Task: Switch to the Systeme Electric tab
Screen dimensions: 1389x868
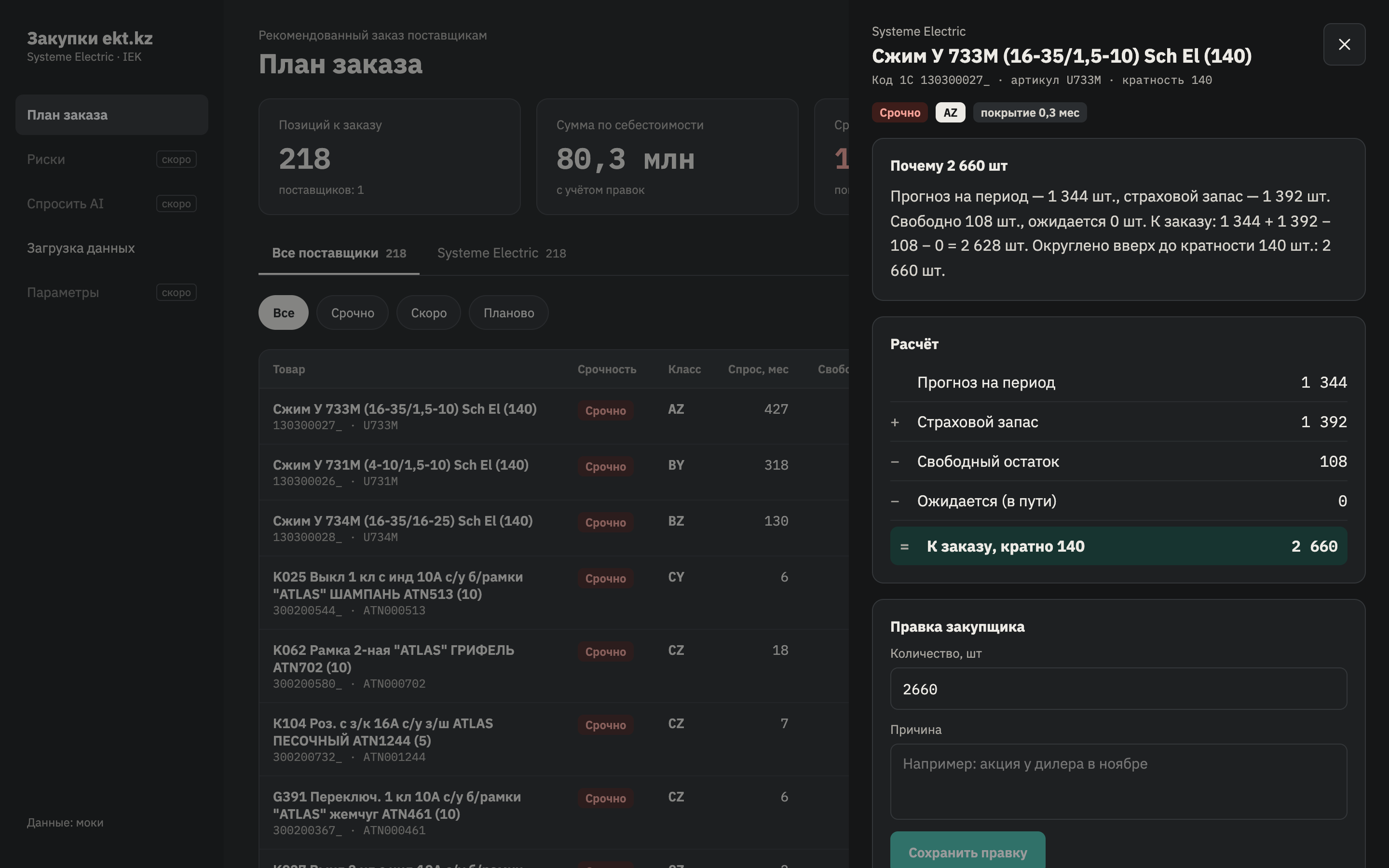Action: pos(501,253)
